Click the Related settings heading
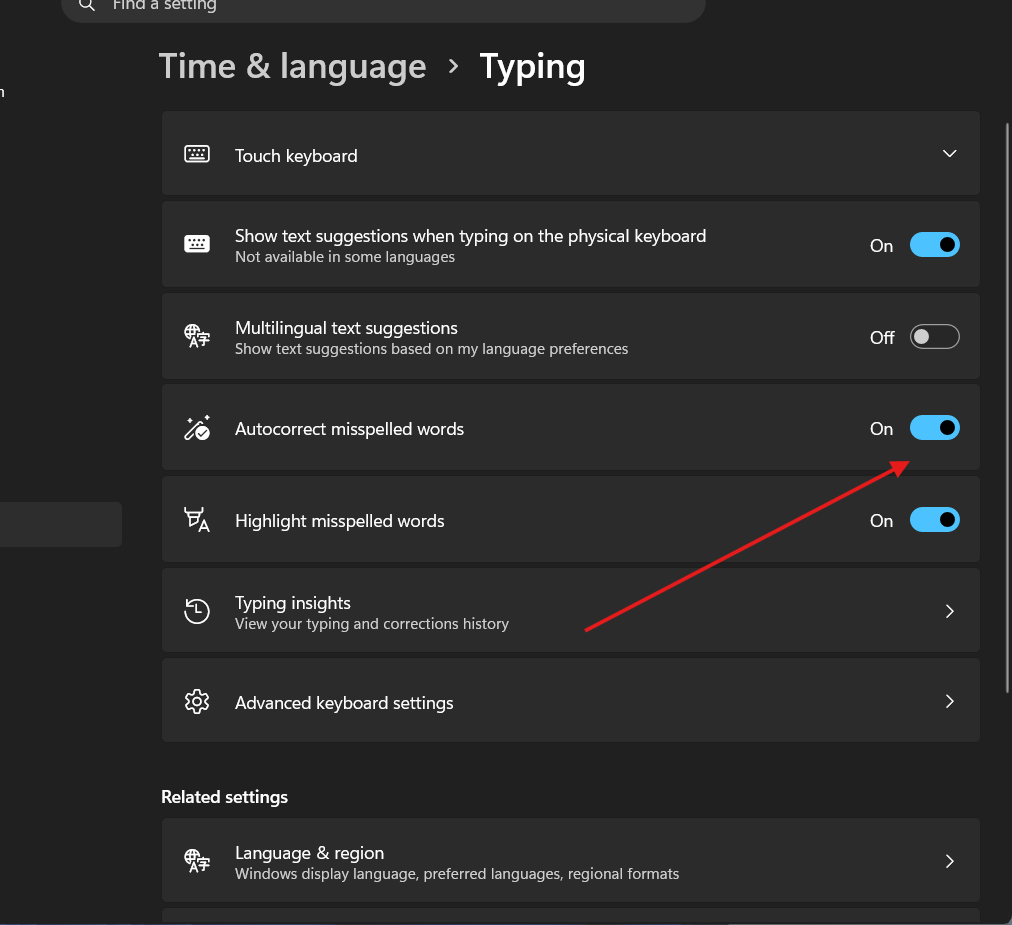The image size is (1012, 925). point(225,797)
